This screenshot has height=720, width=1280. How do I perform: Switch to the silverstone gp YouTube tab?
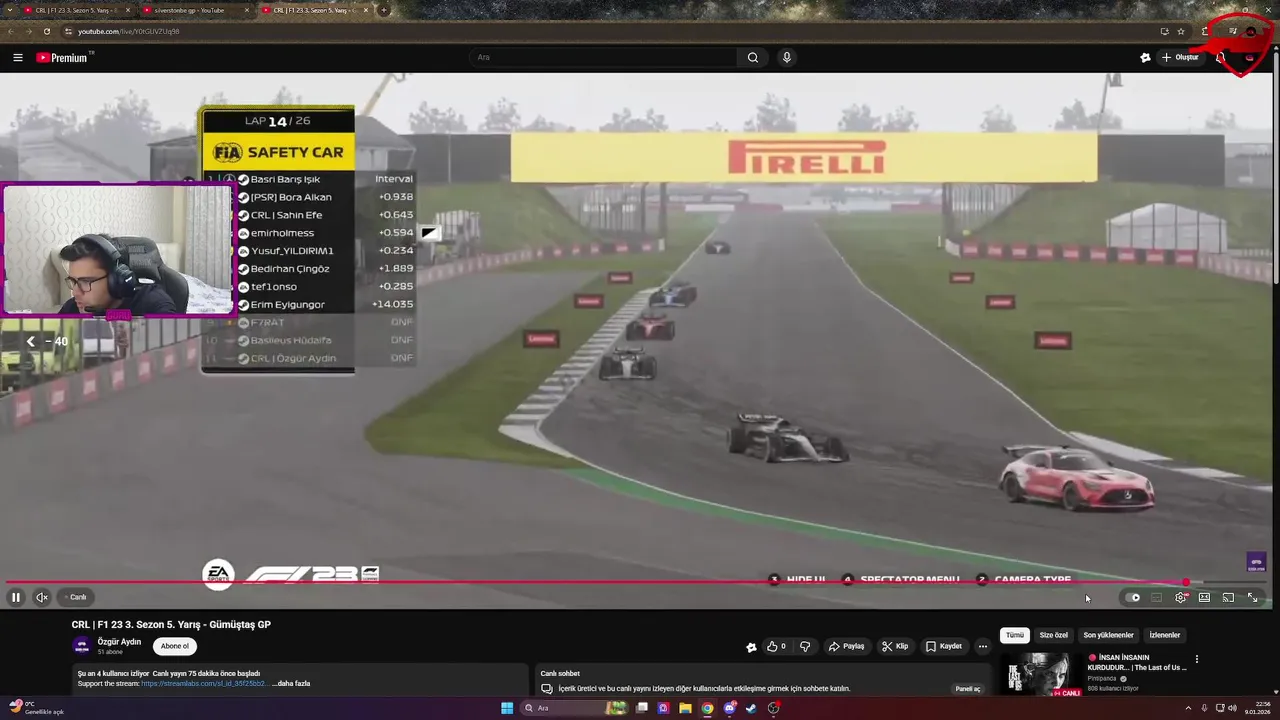[x=195, y=10]
